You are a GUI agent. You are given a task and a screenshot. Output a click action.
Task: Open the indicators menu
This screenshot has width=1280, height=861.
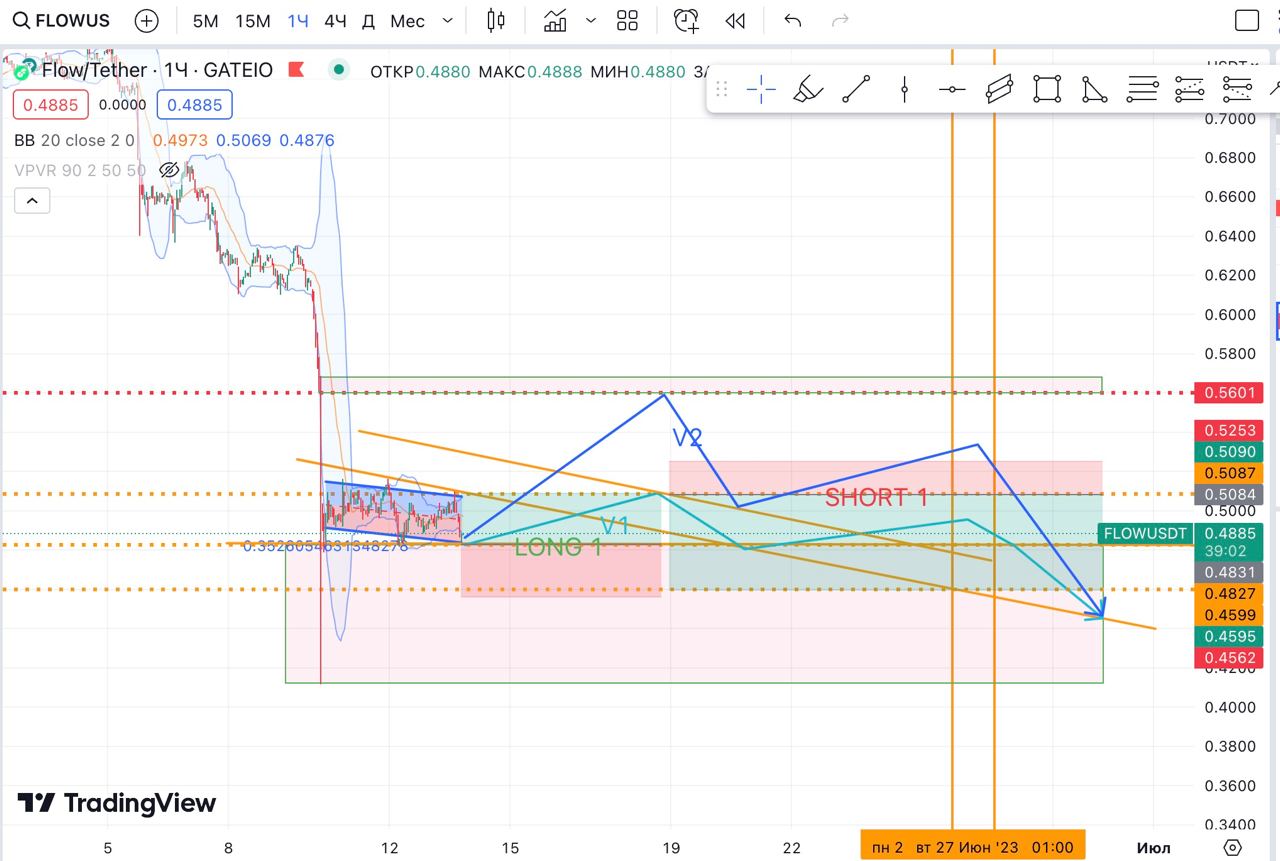555,21
